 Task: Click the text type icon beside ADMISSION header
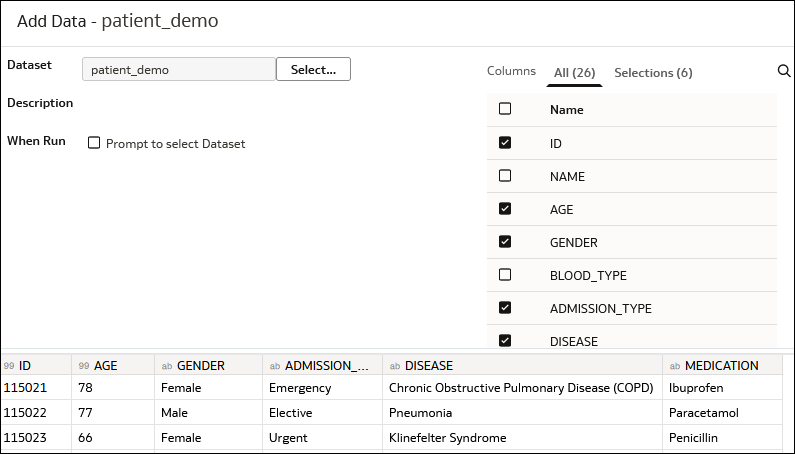(x=275, y=366)
